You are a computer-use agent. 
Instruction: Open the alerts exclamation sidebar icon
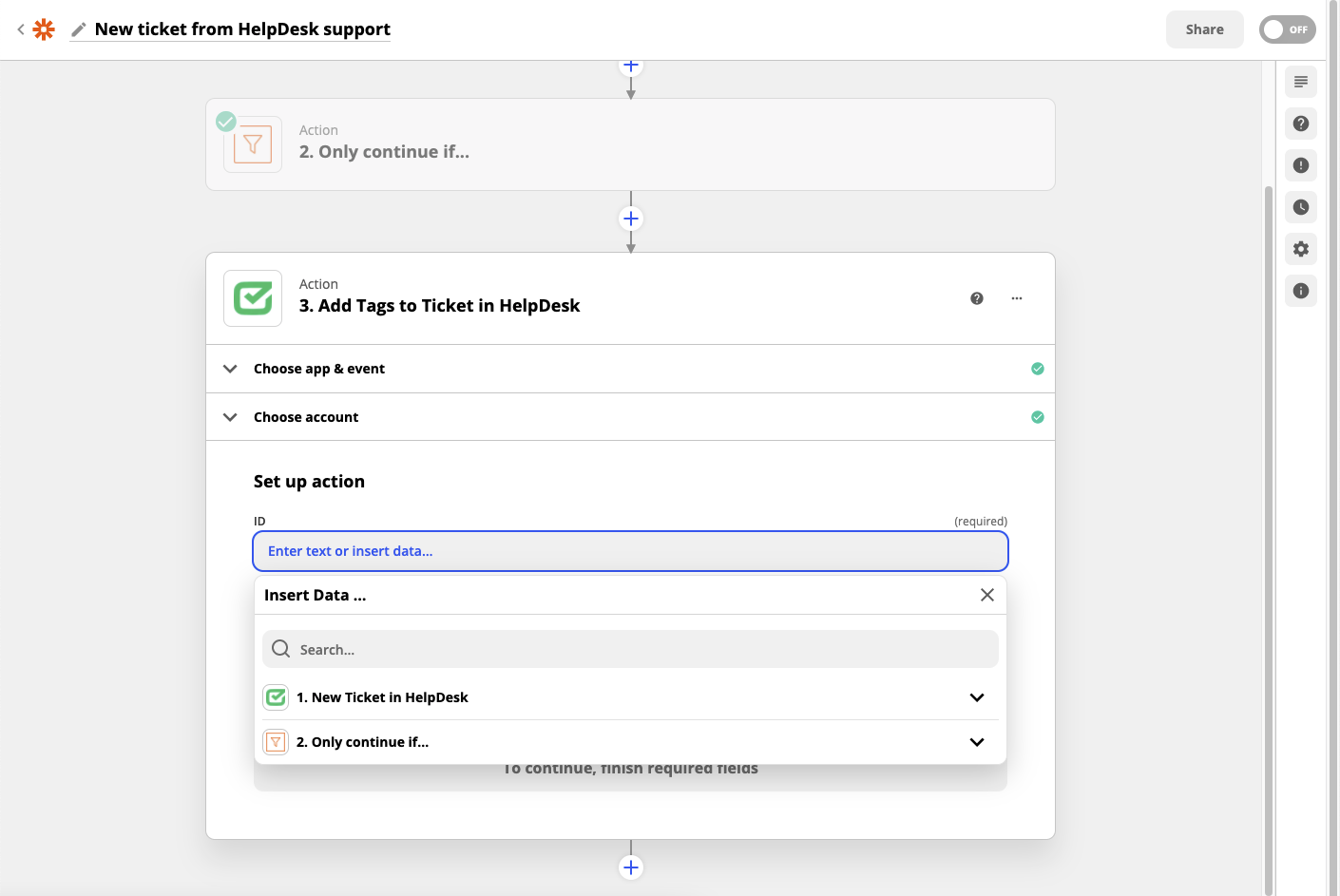pos(1301,165)
